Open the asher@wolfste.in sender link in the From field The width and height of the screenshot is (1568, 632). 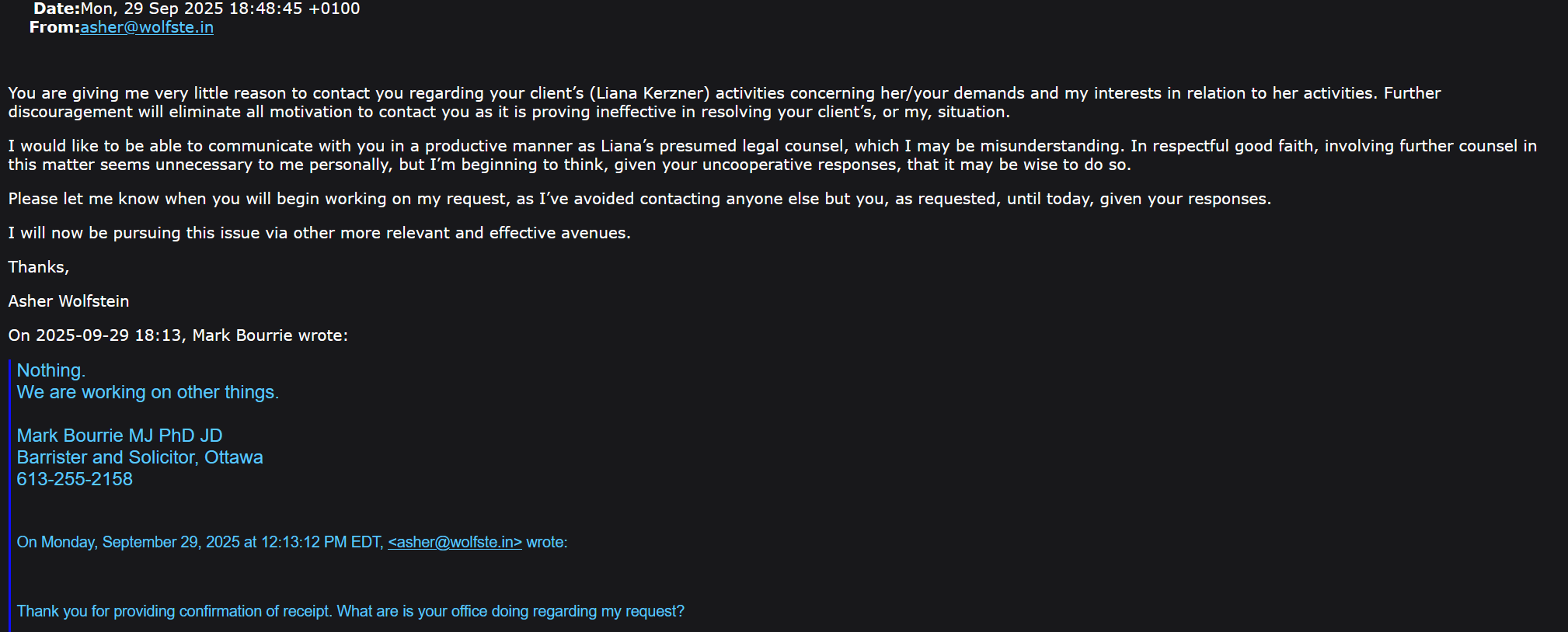click(x=147, y=27)
